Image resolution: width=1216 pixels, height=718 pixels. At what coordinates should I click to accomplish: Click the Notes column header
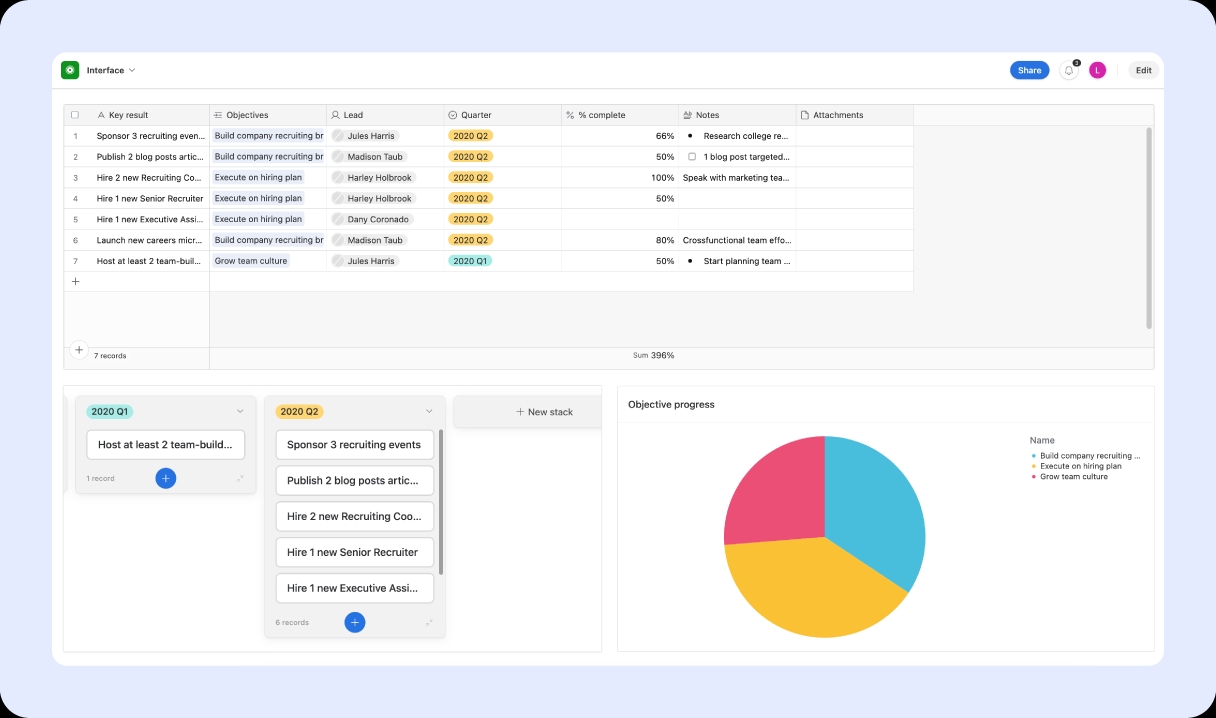pos(737,115)
